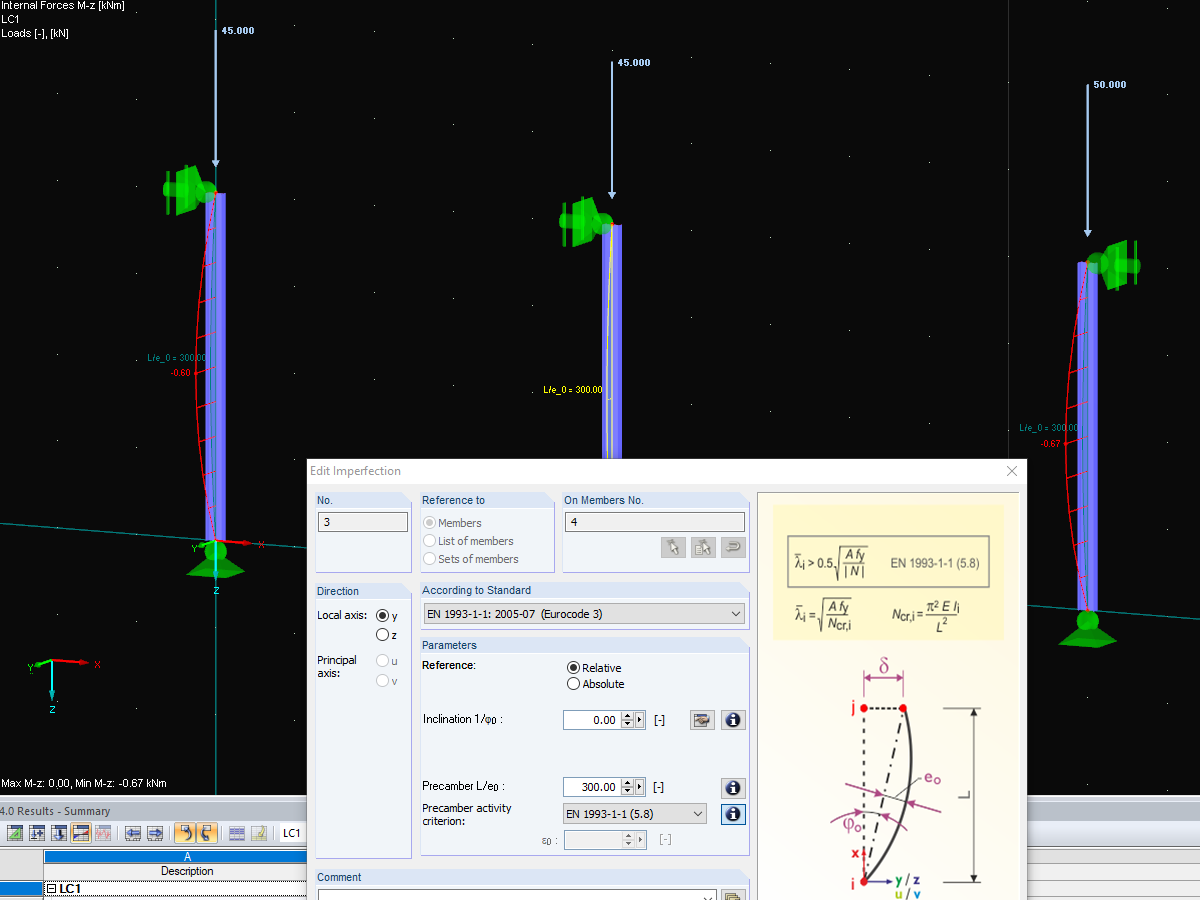Click the reverse selection icon under On Members No.
This screenshot has width=1200, height=900.
pos(733,547)
